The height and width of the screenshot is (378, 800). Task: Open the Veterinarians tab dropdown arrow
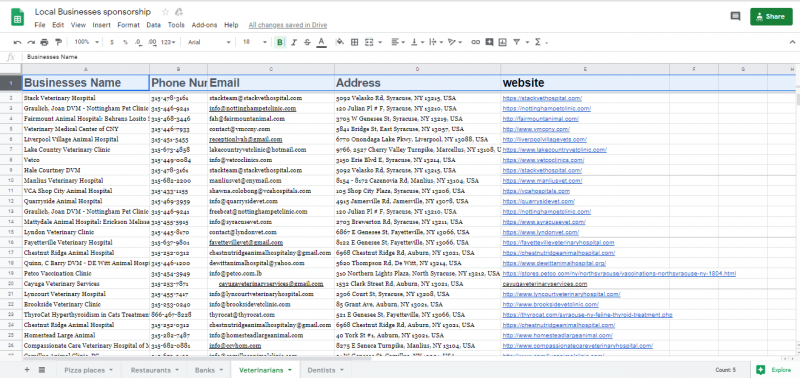[290, 370]
